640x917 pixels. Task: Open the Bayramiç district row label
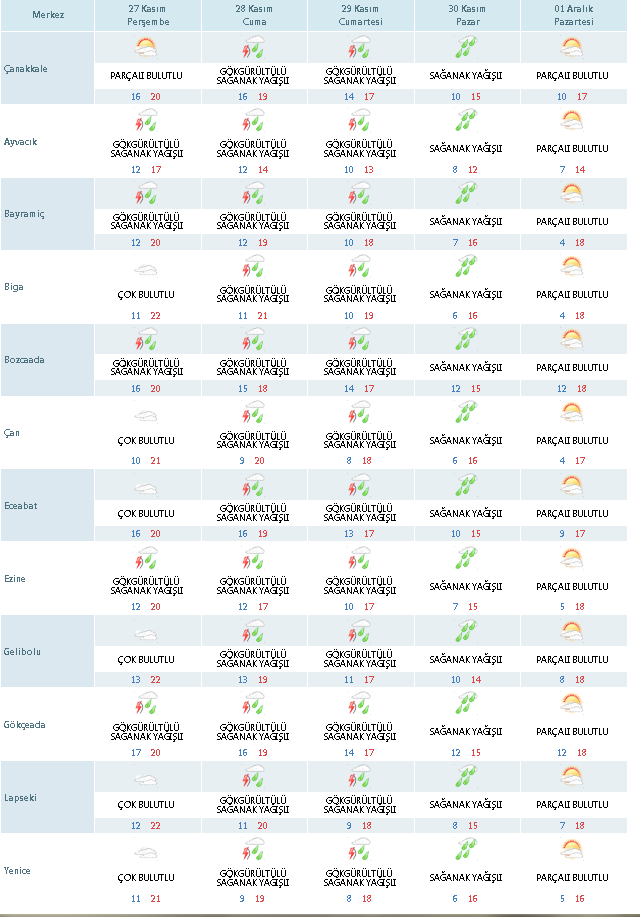pyautogui.click(x=24, y=215)
